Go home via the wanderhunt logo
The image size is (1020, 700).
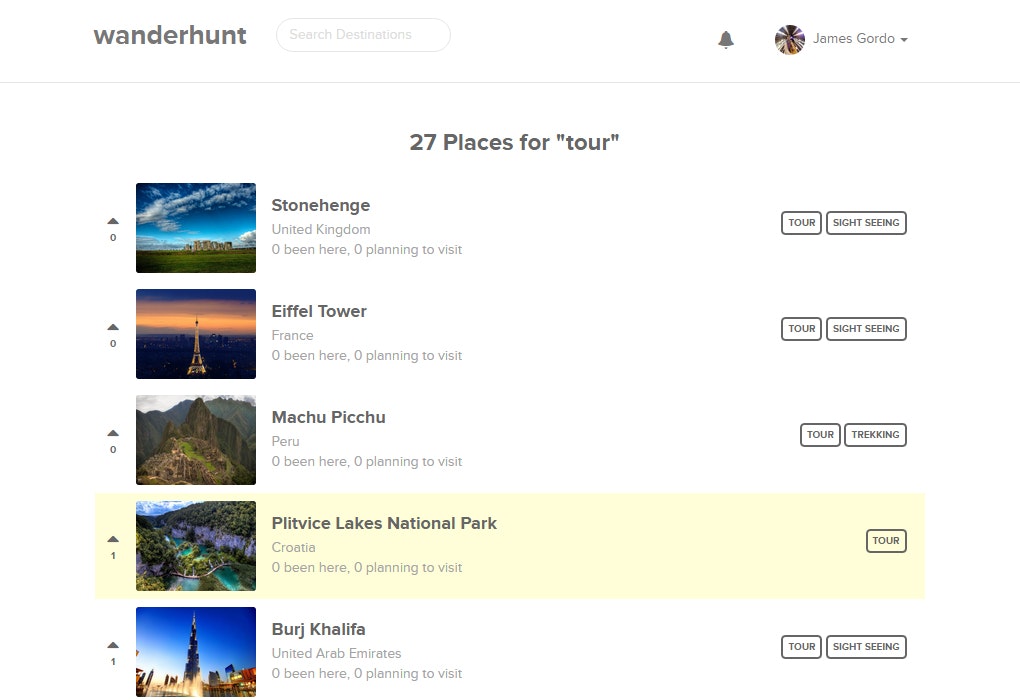(170, 35)
